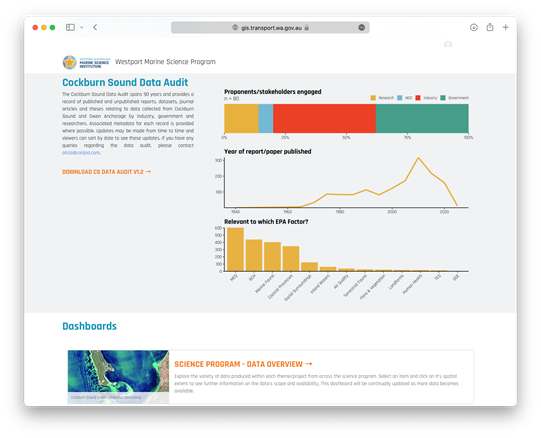Image resolution: width=541 pixels, height=438 pixels.
Task: Click 'Relevant to which EPA Factor?' title
Action: click(266, 222)
